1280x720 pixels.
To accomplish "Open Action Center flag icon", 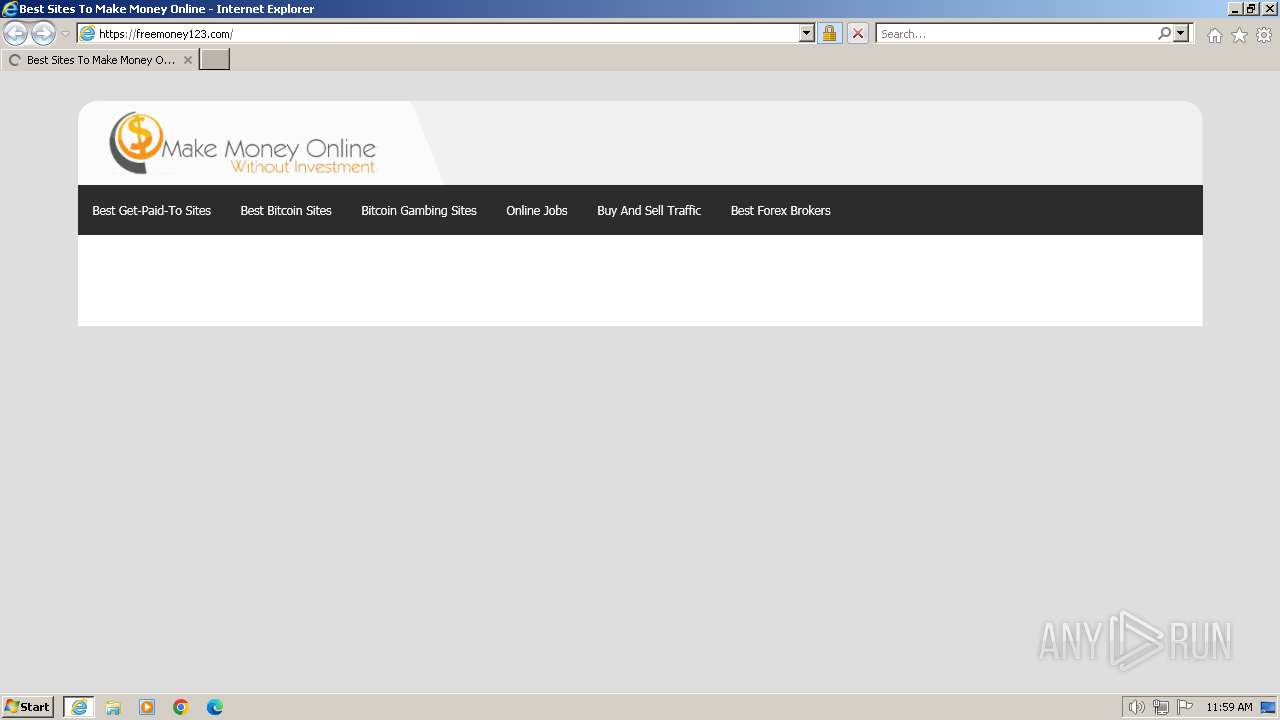I will tap(1185, 707).
